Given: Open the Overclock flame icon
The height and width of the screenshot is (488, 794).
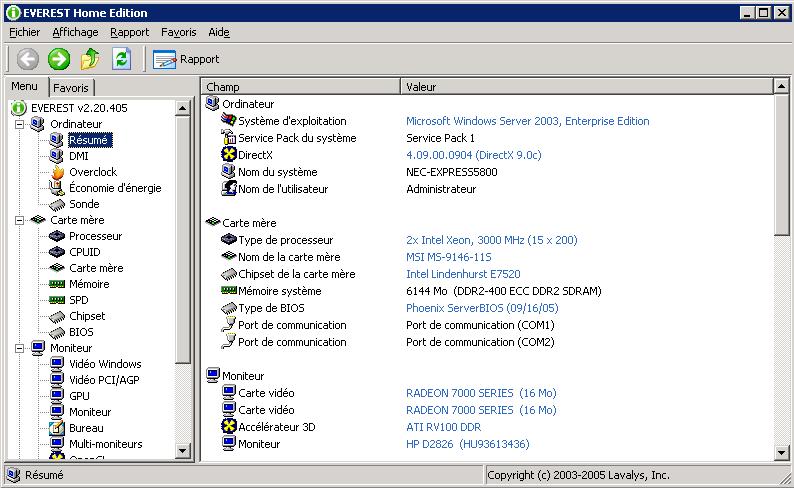Looking at the screenshot, I should pyautogui.click(x=57, y=172).
